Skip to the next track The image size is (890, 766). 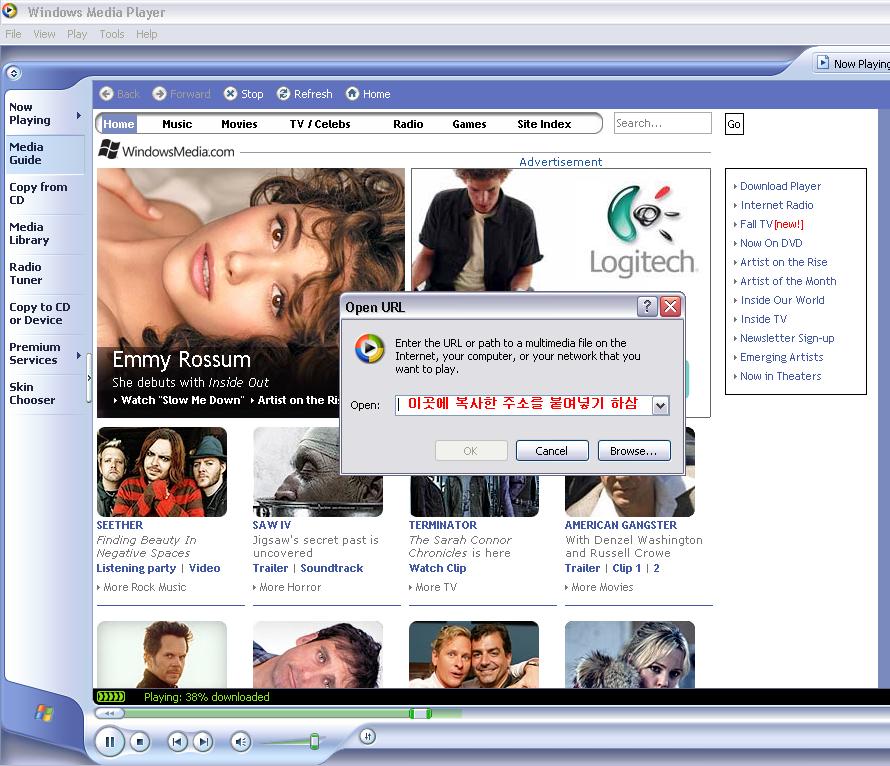(203, 741)
